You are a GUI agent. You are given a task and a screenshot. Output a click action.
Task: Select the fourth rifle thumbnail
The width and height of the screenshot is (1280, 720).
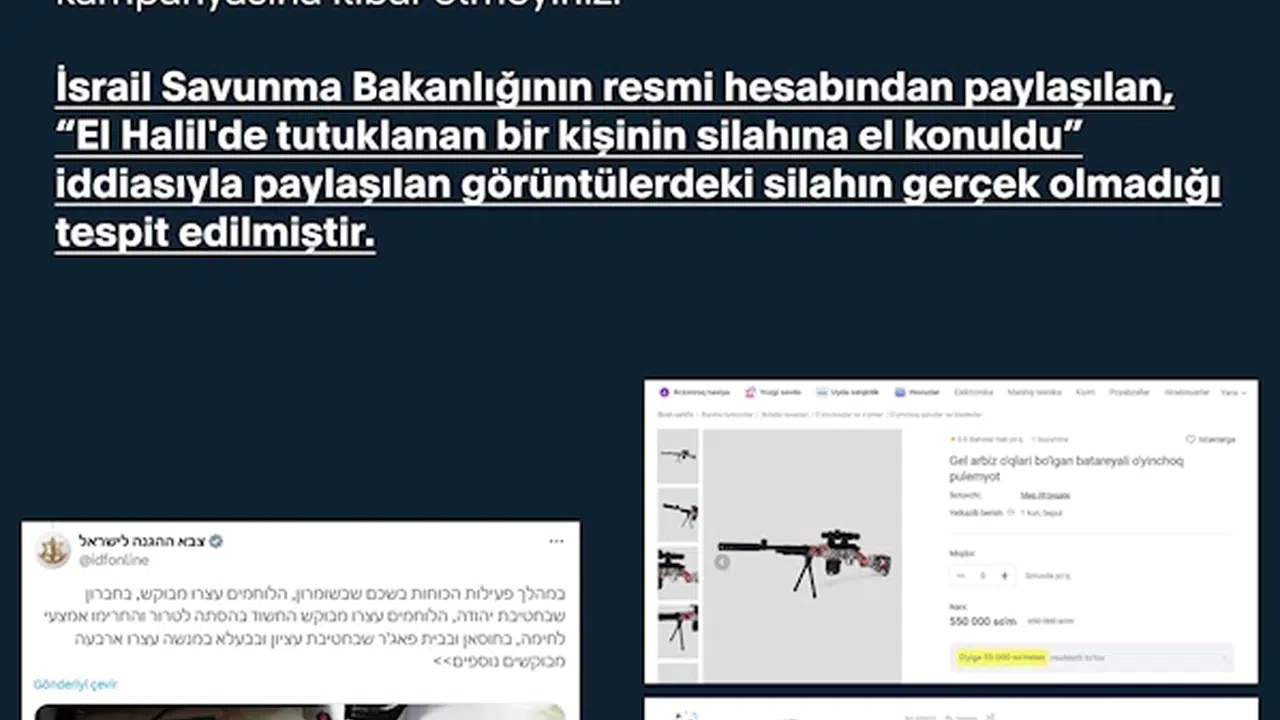point(677,630)
